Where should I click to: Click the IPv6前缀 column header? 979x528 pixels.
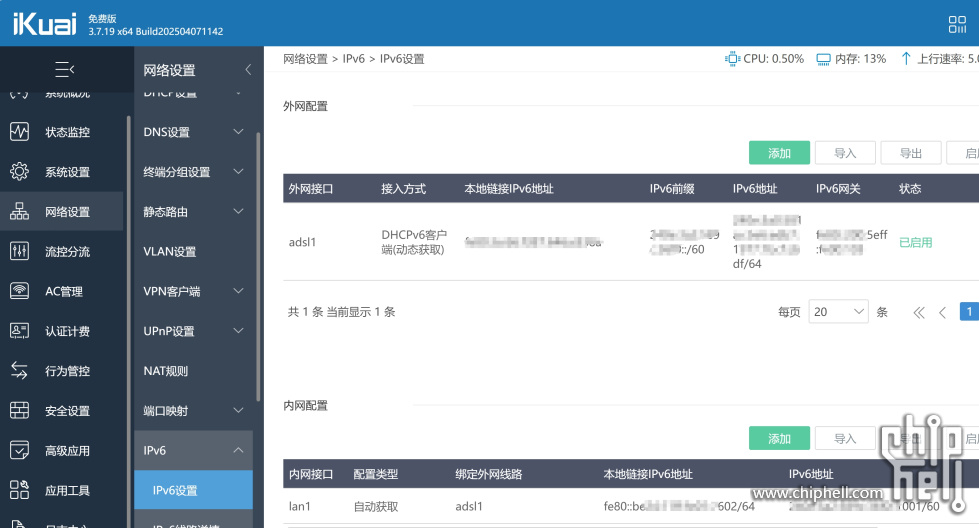[x=672, y=188]
